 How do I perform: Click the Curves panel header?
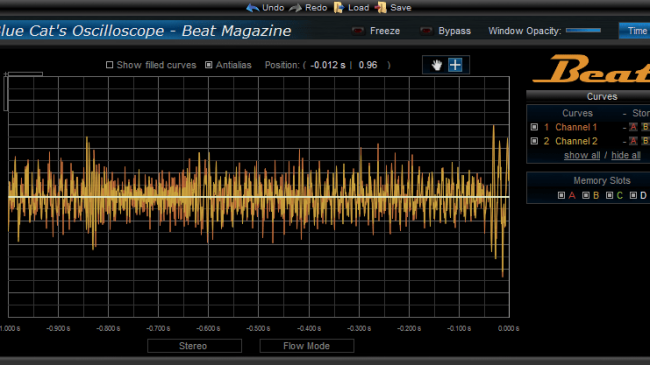coord(588,96)
